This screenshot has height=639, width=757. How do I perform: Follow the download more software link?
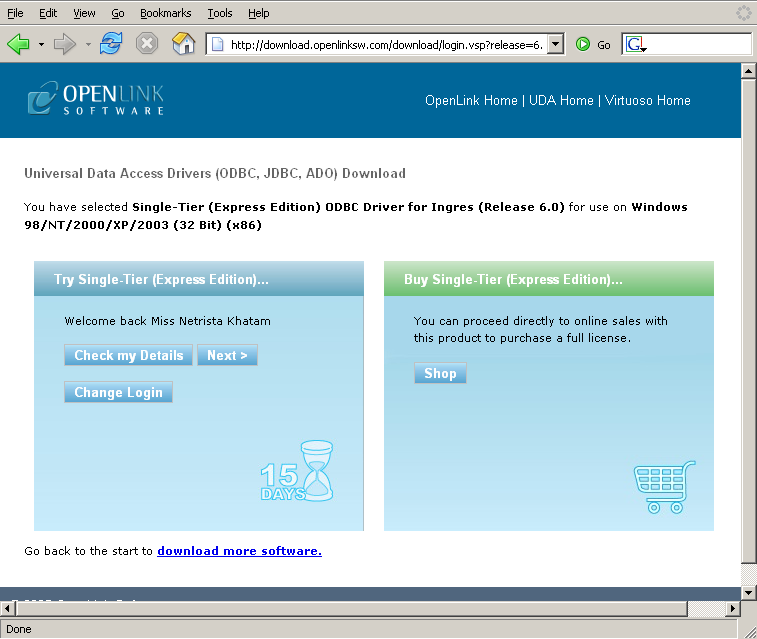(239, 551)
